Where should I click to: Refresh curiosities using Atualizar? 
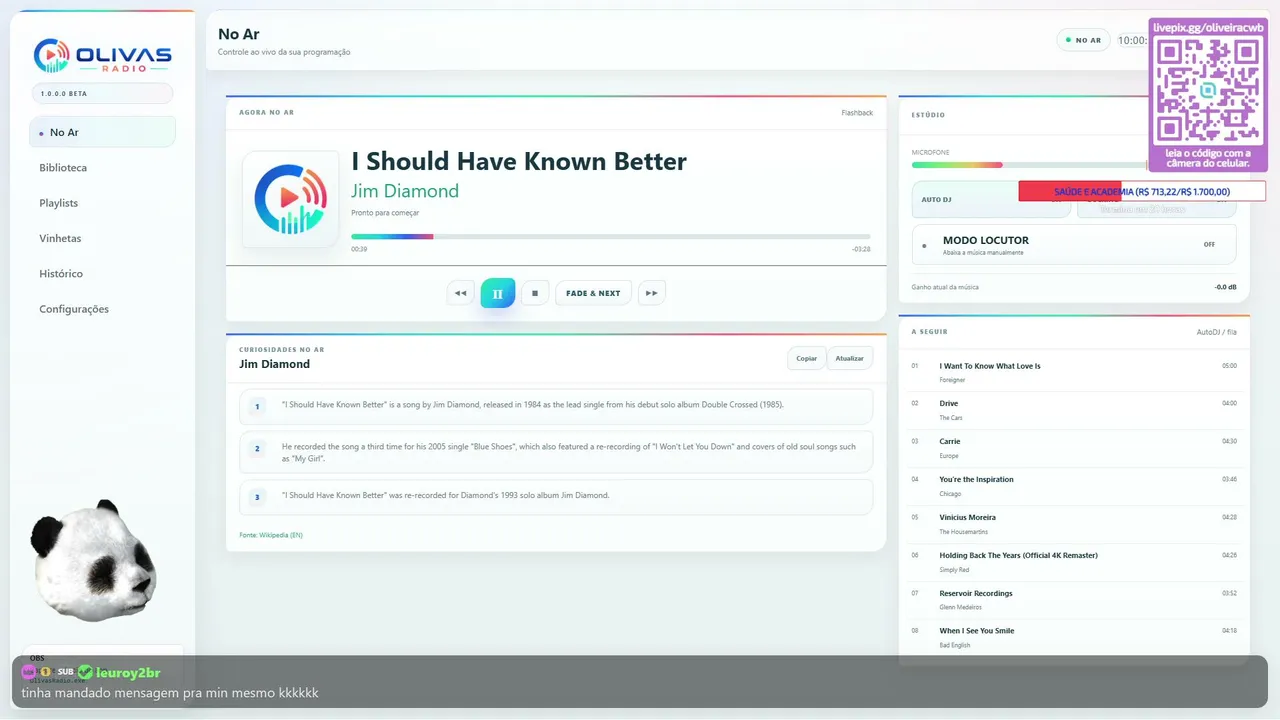pos(850,358)
